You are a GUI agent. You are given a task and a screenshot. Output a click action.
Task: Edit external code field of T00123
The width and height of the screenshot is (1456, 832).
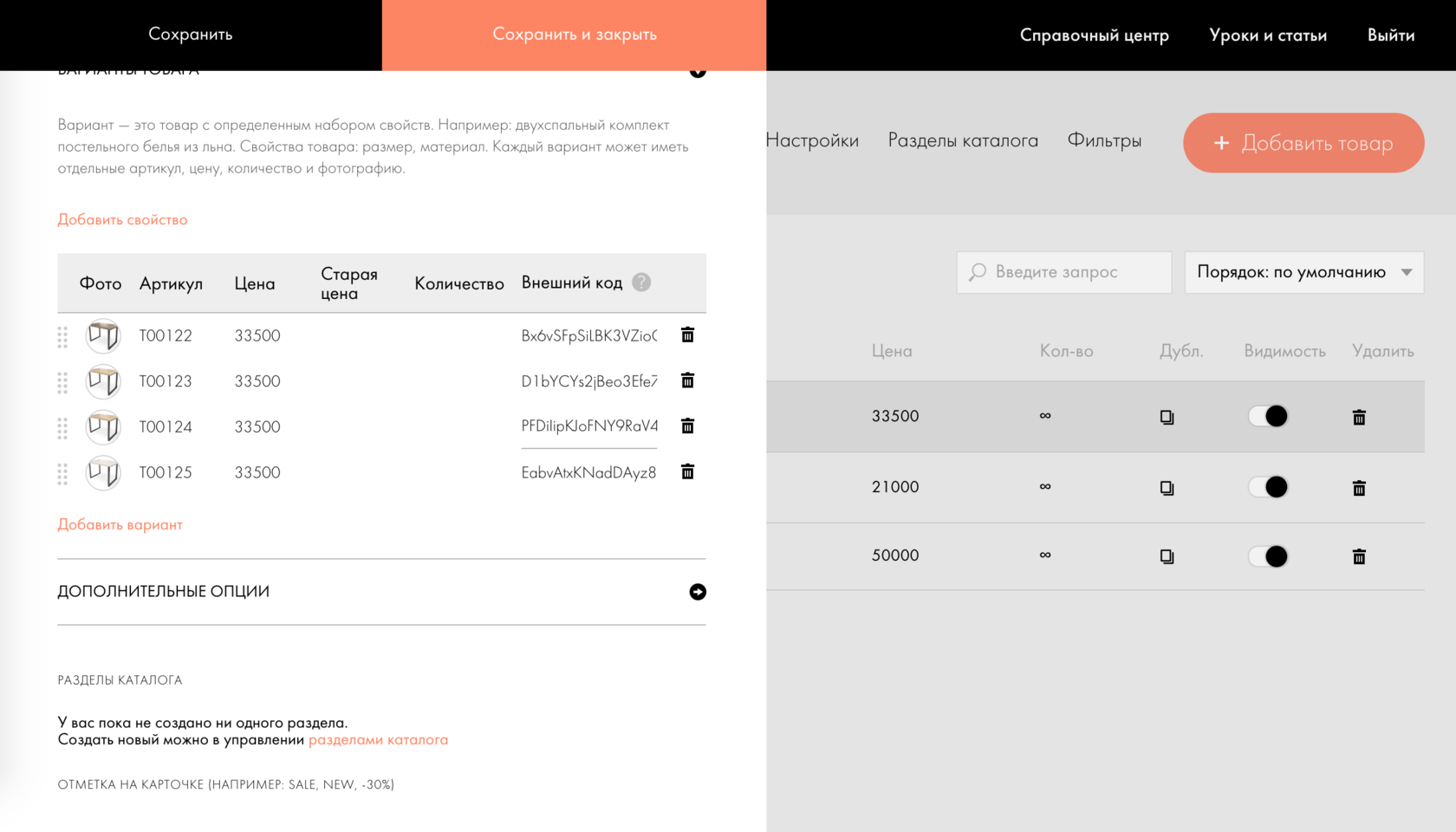tap(589, 381)
